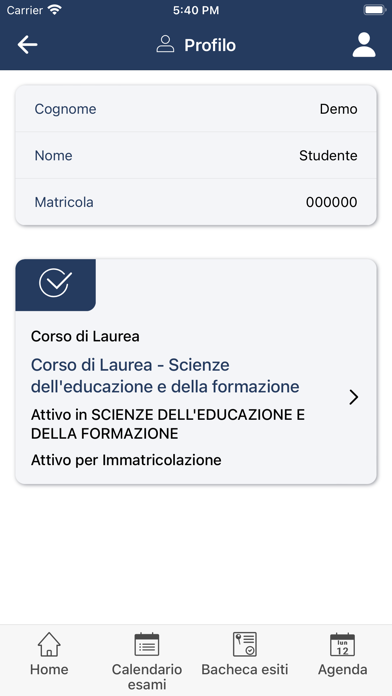Tap the outline person icon beside Profilo
The image size is (392, 696).
[165, 44]
